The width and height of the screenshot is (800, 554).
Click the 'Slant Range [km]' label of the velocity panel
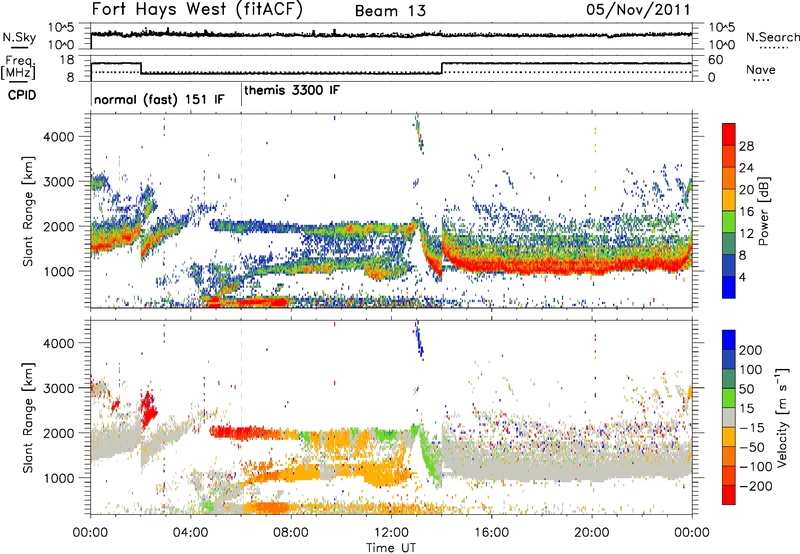(28, 417)
